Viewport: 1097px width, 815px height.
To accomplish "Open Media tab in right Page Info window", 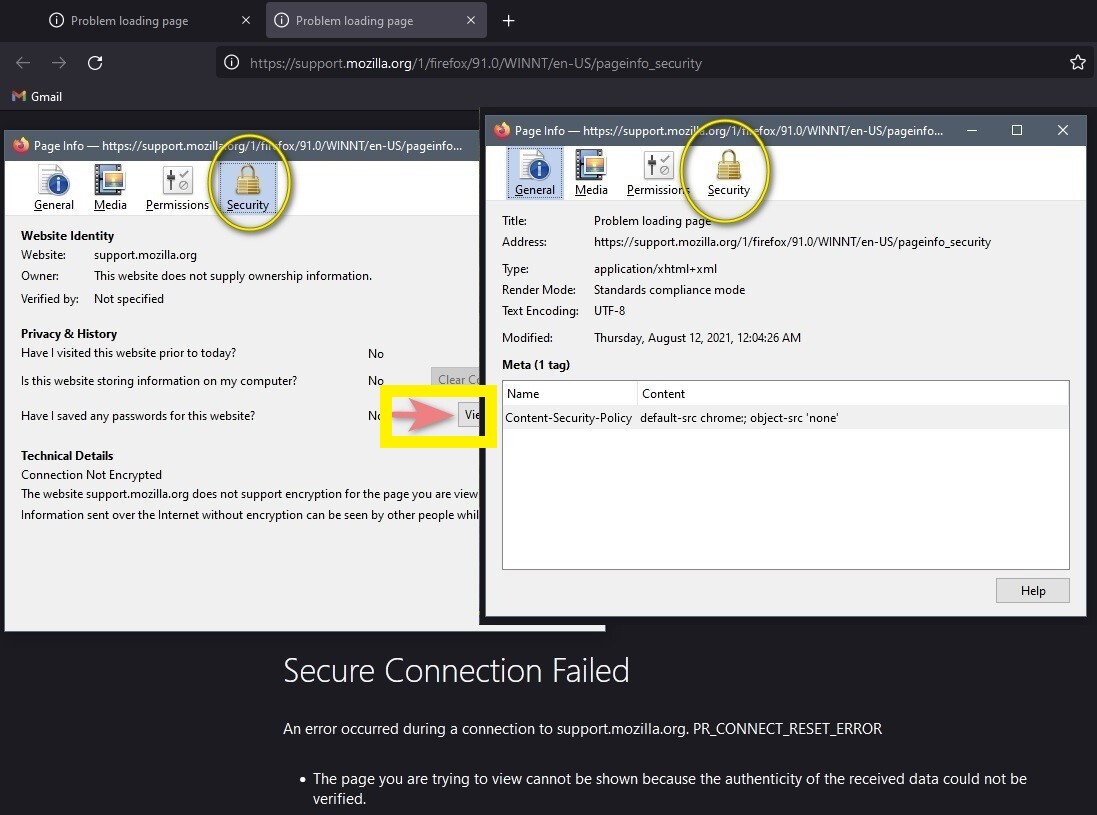I will coord(591,173).
